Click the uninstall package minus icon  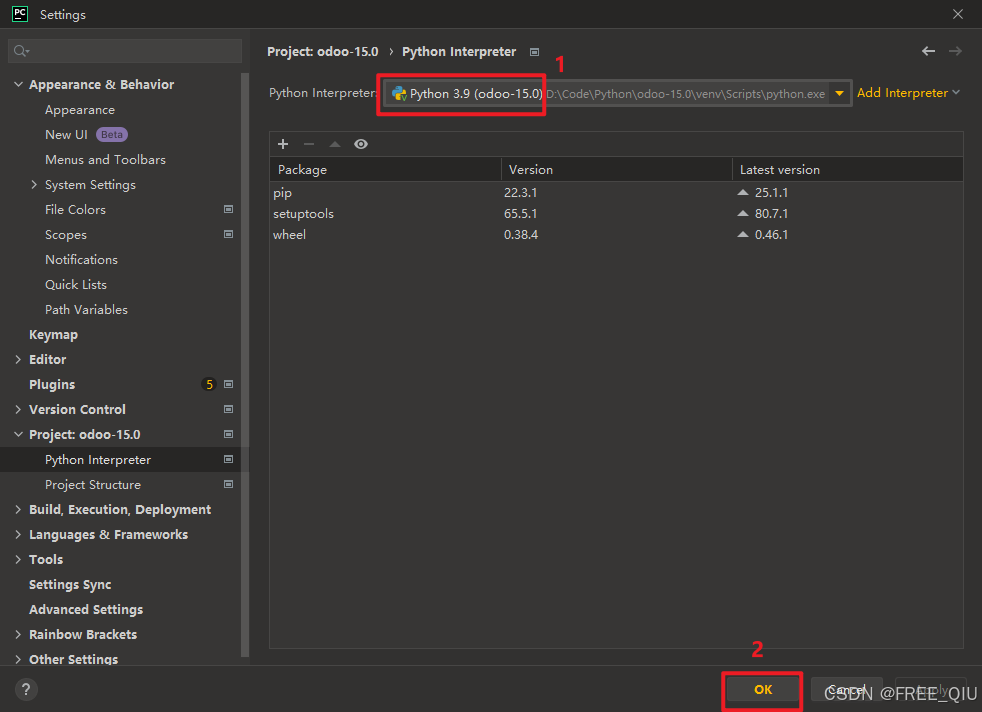(x=309, y=144)
